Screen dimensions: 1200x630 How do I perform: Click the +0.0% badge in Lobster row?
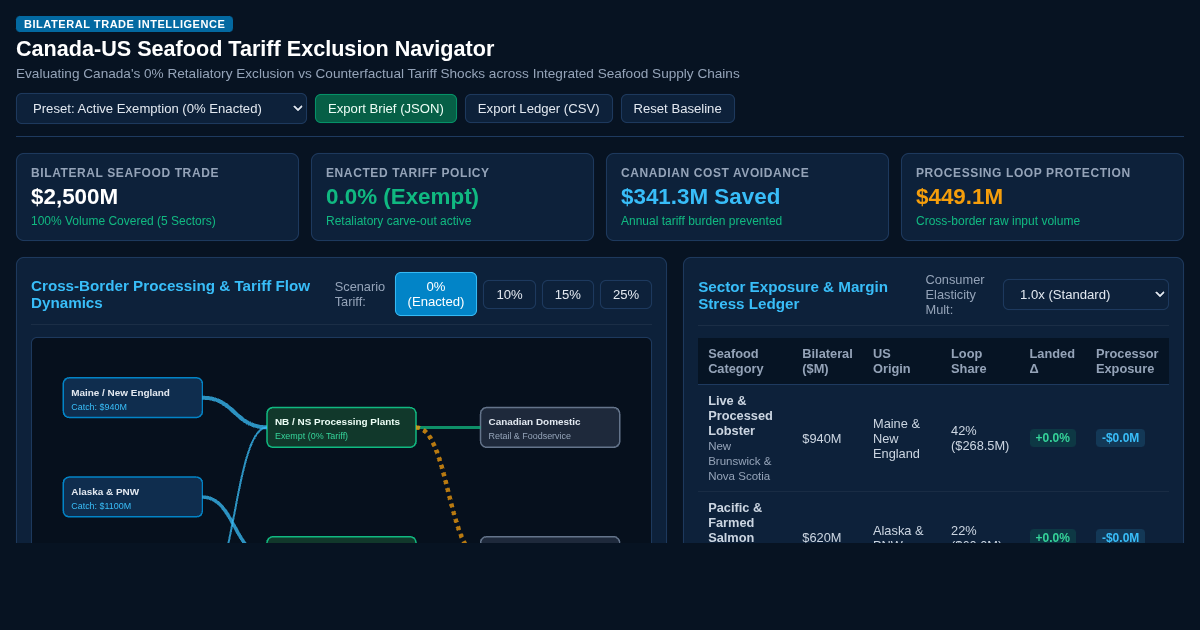(1052, 438)
